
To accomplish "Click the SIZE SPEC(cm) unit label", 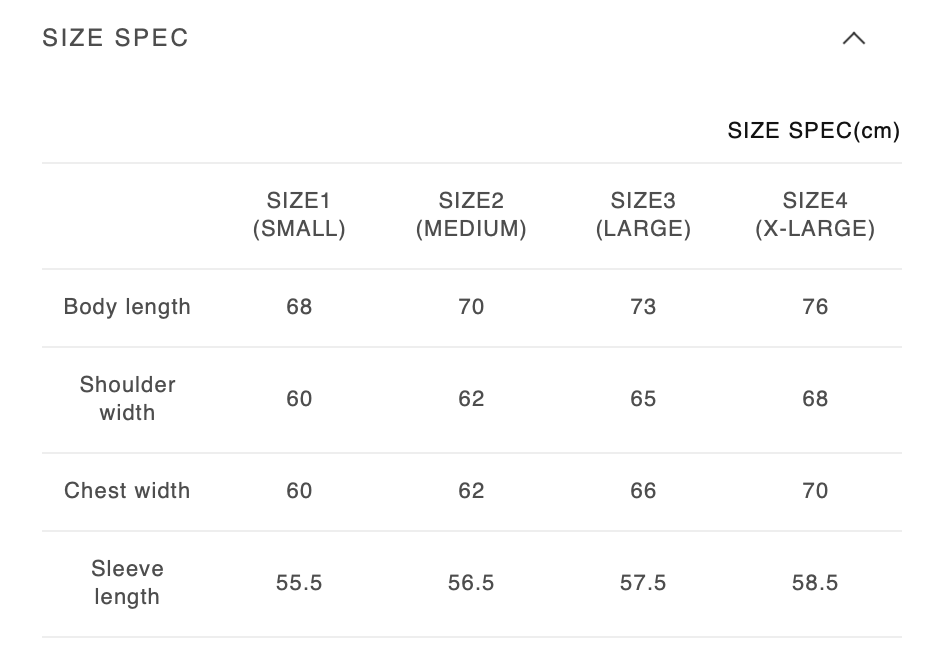I will [x=813, y=131].
